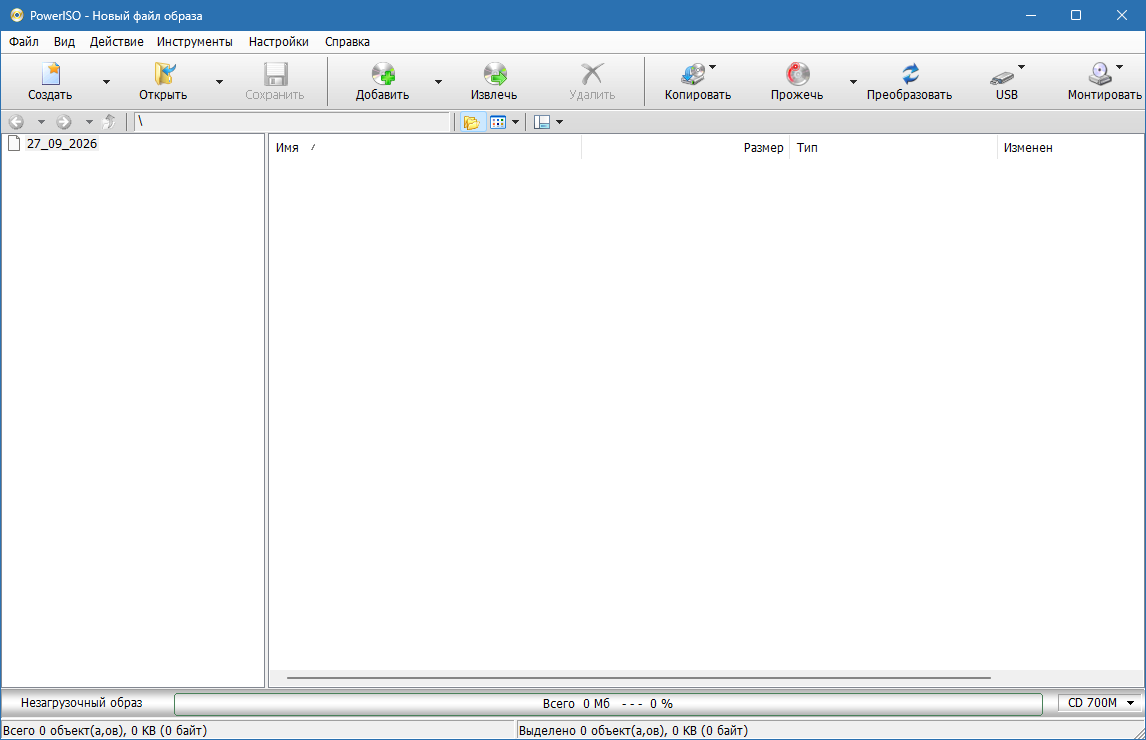Sort the list by the Тип column
1146x740 pixels.
[x=893, y=148]
